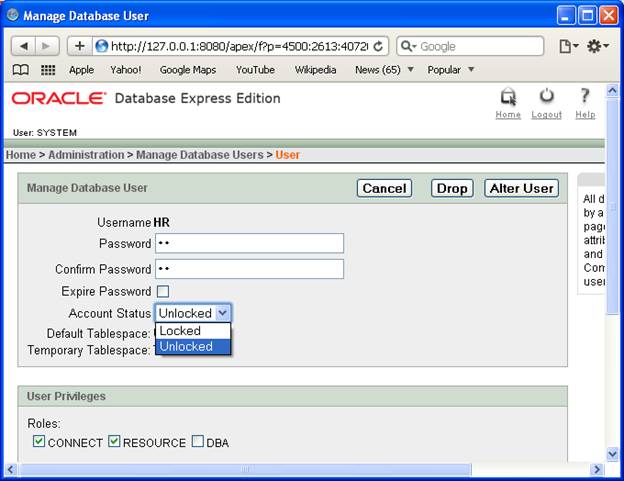The image size is (624, 481).
Task: Open the Google Maps bookmark
Action: (188, 70)
